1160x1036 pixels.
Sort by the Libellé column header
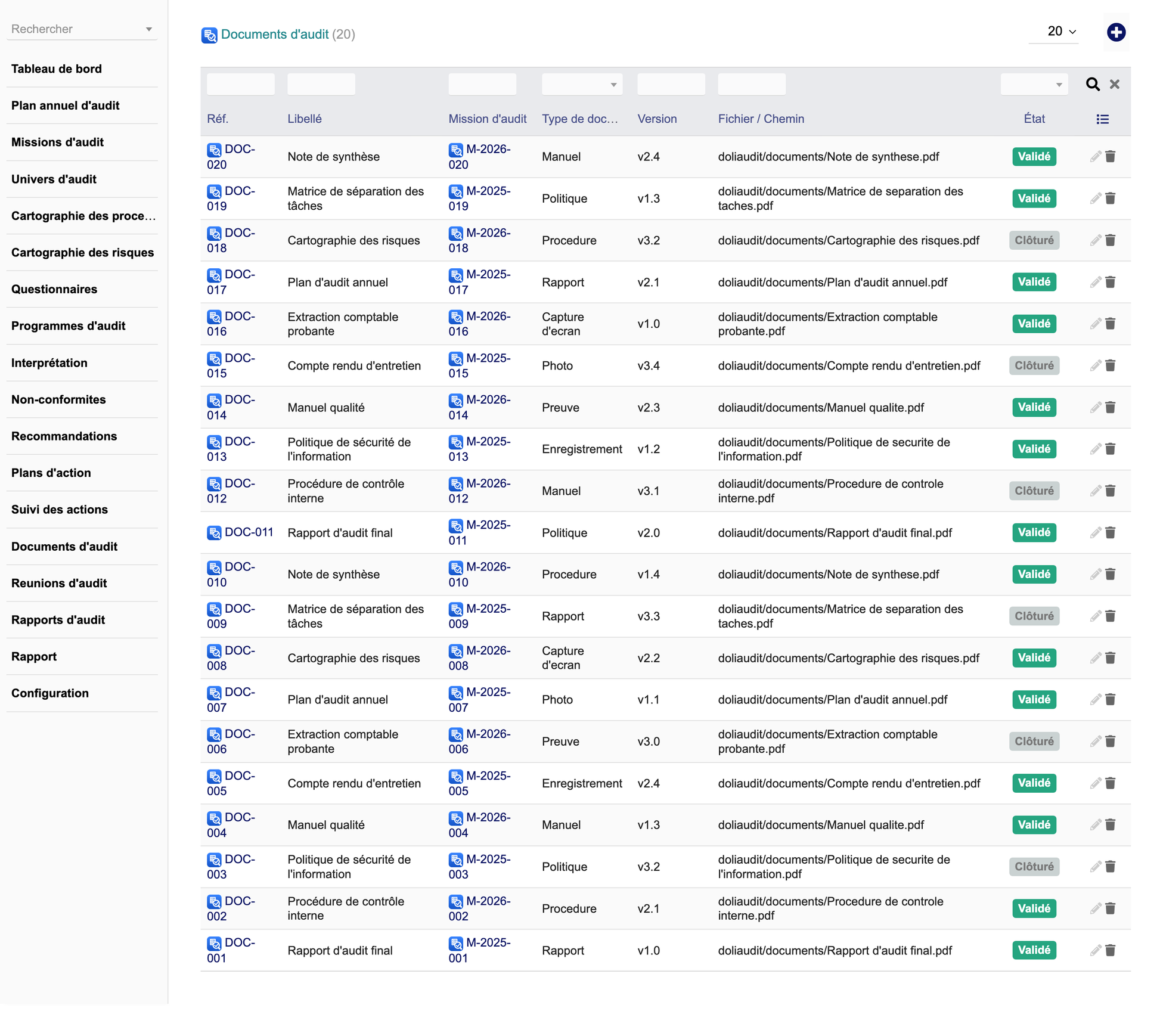pos(305,119)
